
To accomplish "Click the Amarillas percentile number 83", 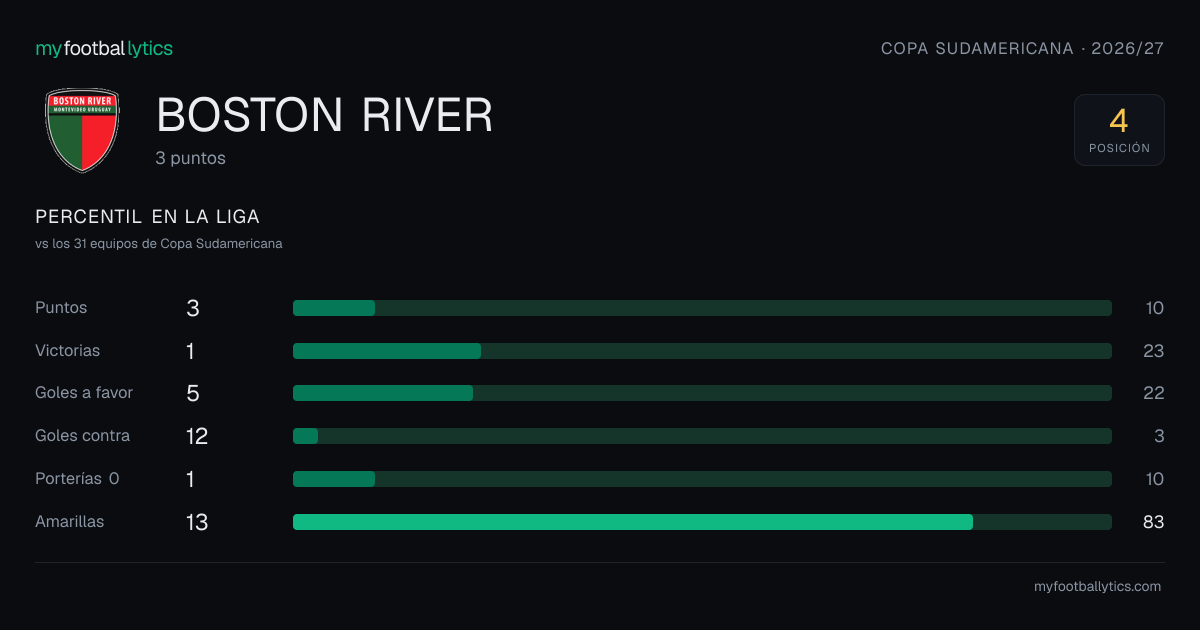I will pos(1154,522).
